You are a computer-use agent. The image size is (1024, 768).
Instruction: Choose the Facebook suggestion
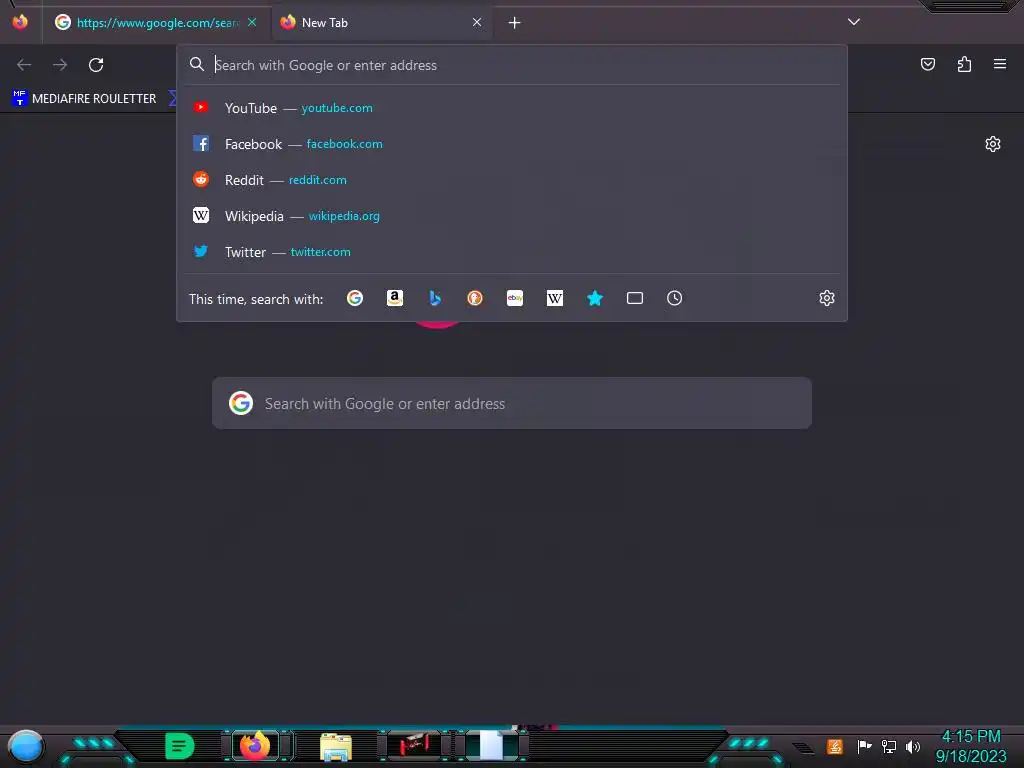512,144
